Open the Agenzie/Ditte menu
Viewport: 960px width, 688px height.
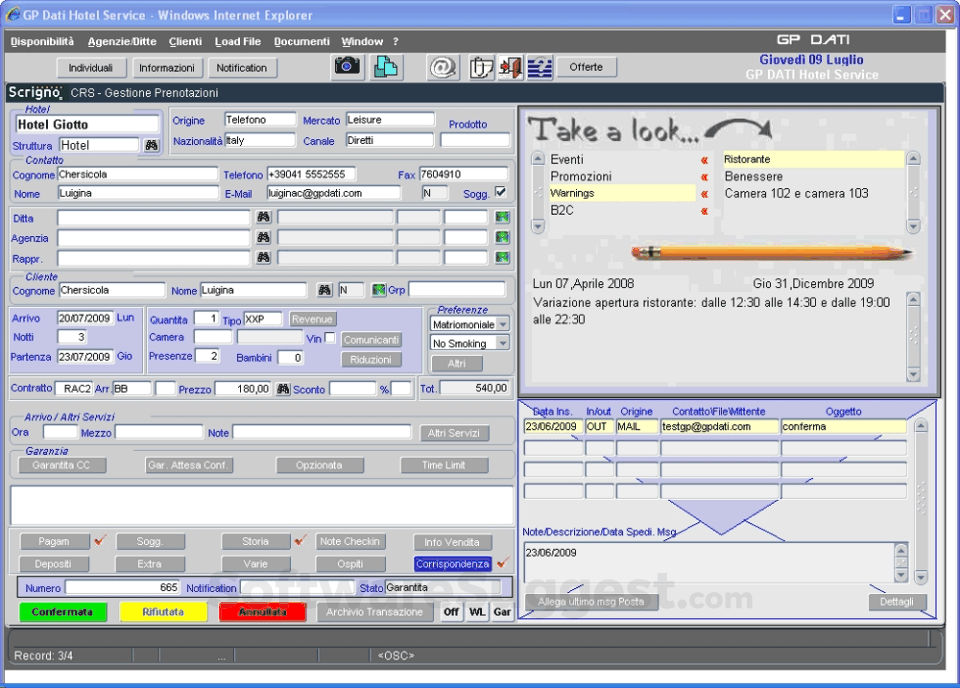tap(122, 41)
